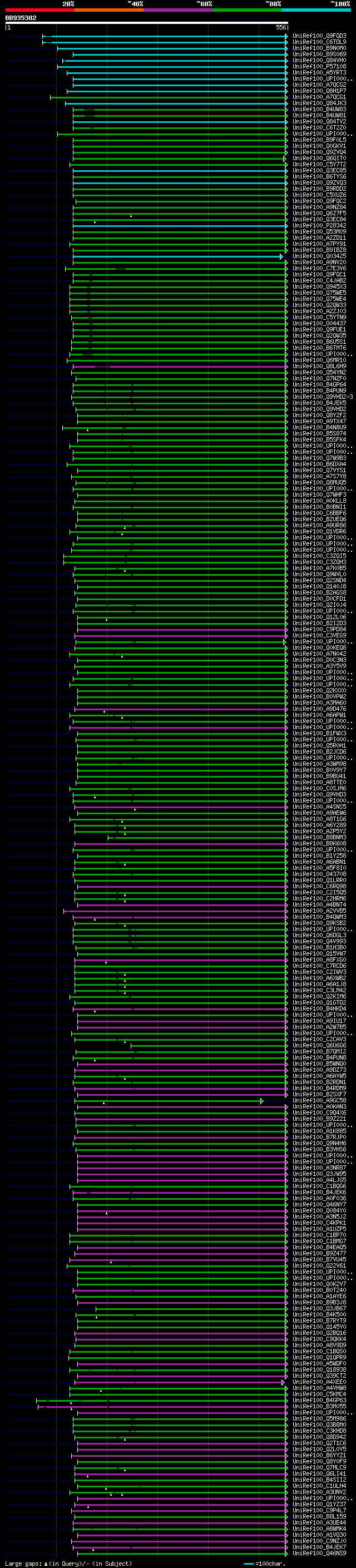Click the green ~80% identity legend bar
The width and height of the screenshot is (356, 1568).
[247, 10]
